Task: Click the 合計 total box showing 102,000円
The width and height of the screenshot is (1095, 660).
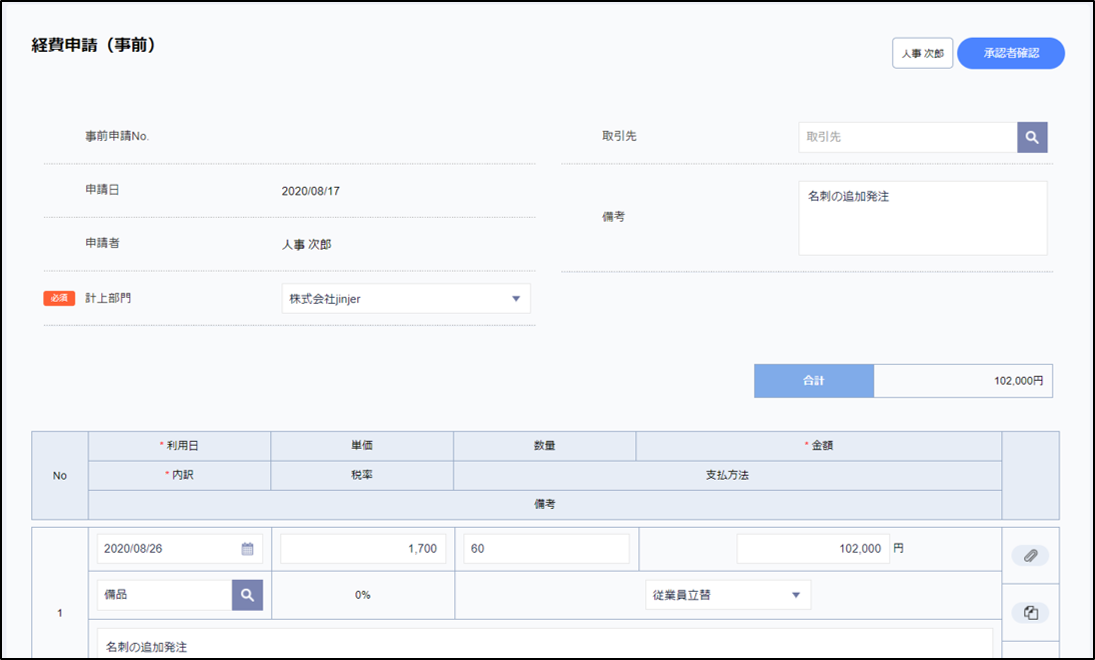Action: (x=962, y=381)
